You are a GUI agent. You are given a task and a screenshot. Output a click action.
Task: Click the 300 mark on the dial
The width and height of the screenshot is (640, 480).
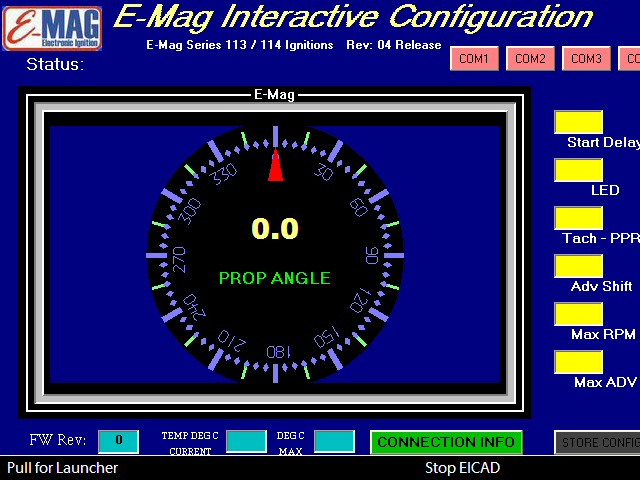191,211
